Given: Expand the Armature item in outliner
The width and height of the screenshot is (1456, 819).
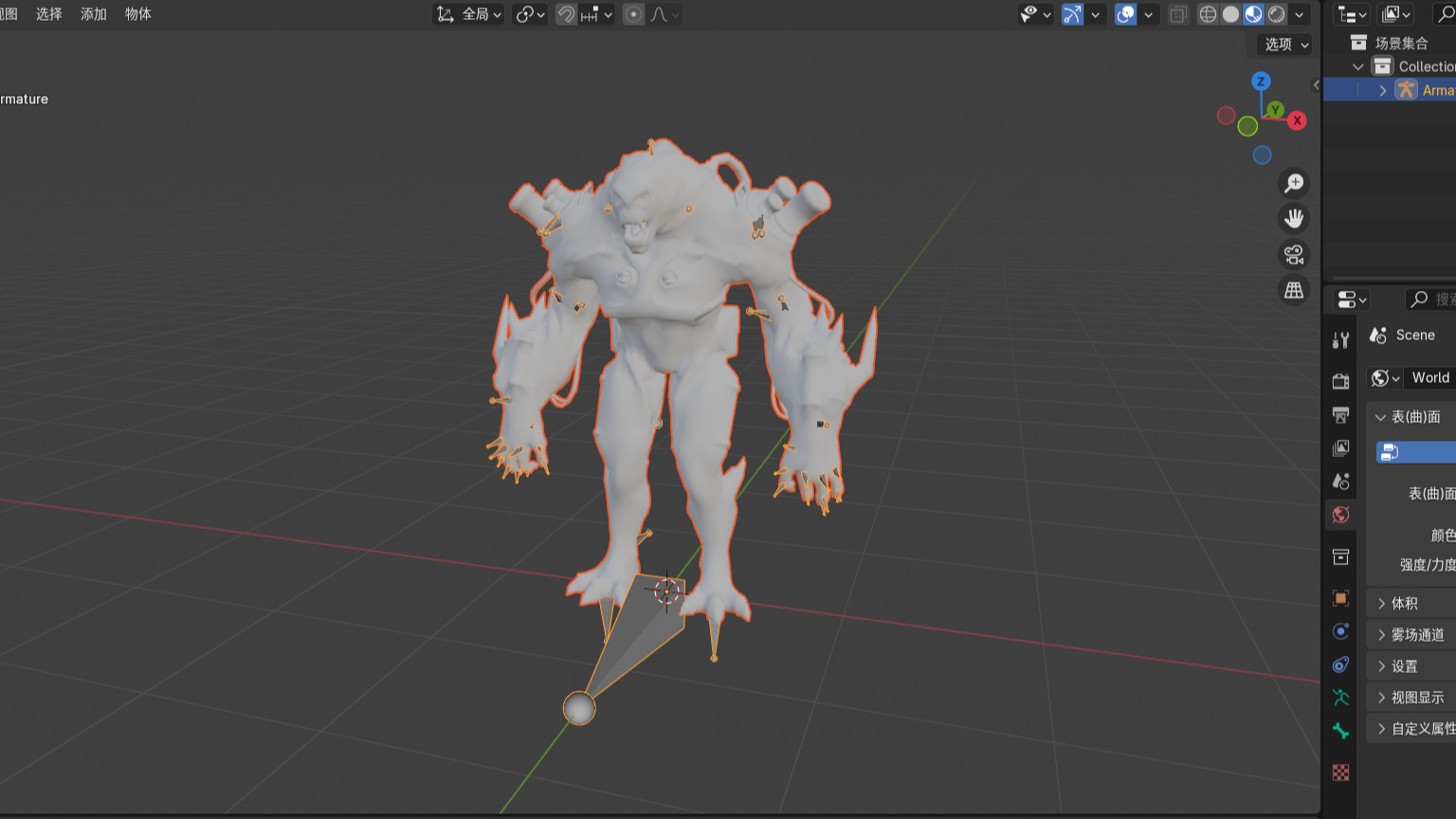Looking at the screenshot, I should [1383, 90].
